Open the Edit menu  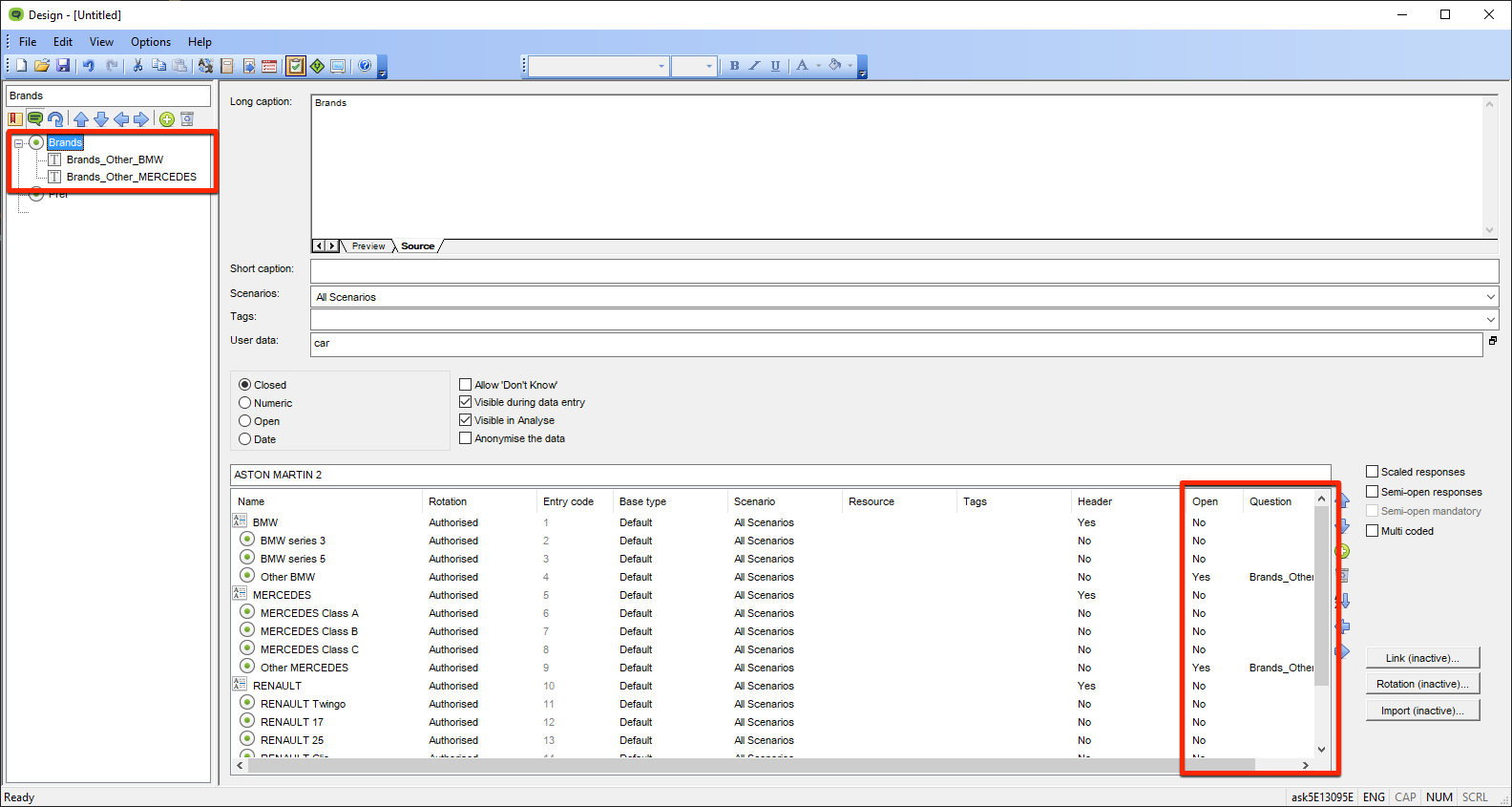63,42
